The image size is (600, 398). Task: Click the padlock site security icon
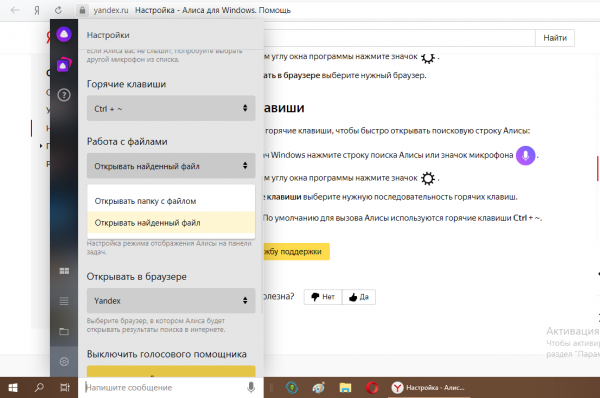point(83,10)
